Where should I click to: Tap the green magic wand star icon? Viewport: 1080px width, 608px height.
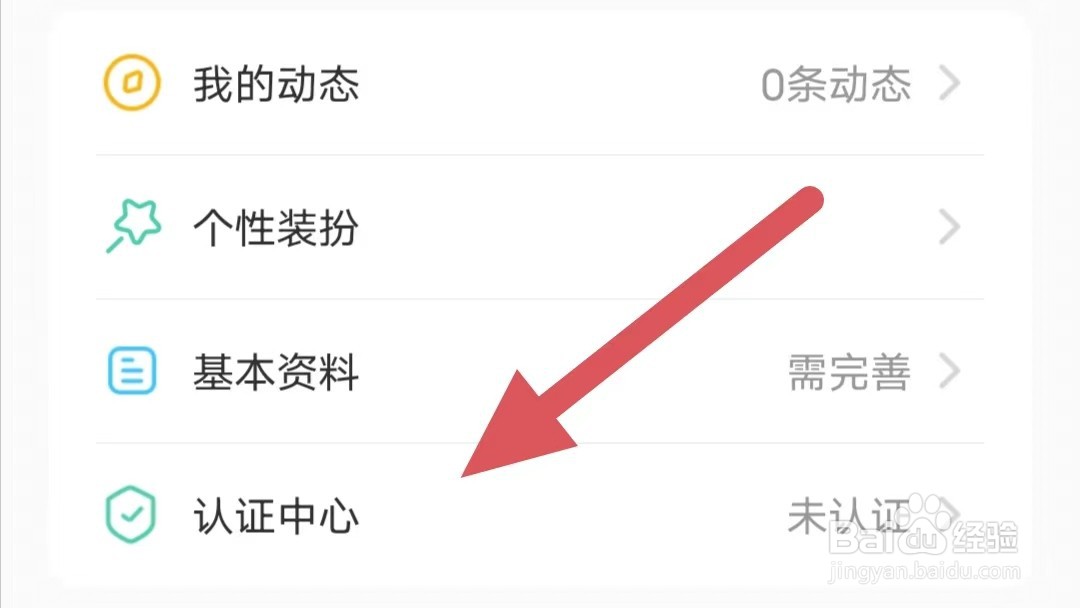click(134, 226)
